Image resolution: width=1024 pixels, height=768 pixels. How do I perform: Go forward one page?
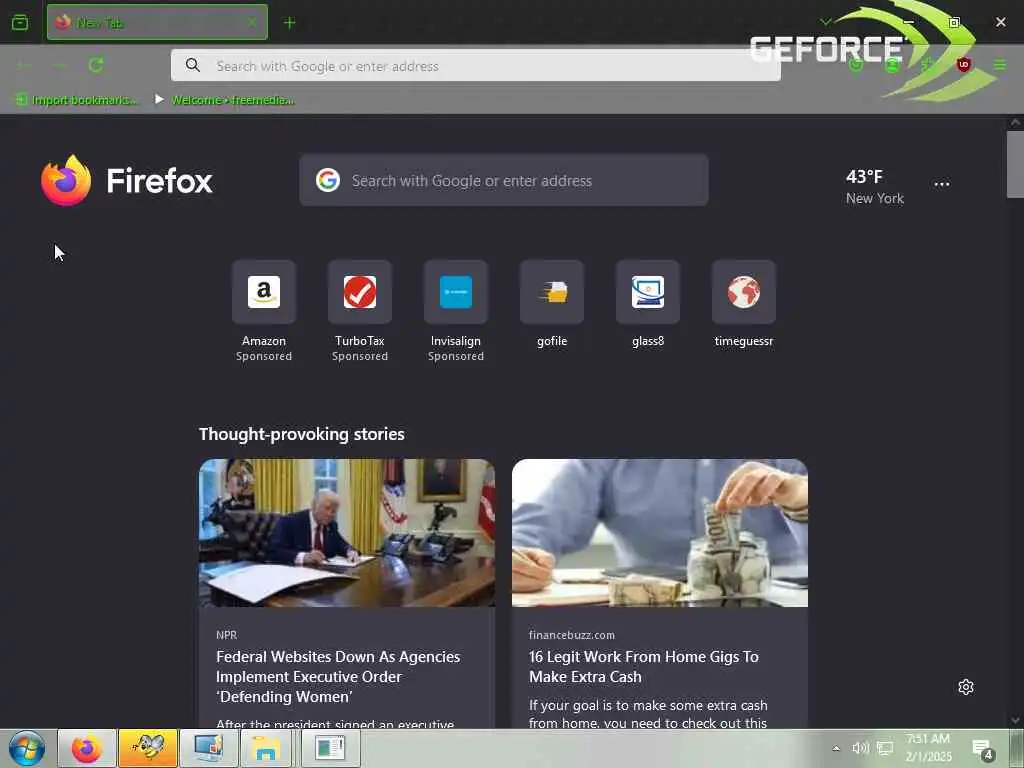pyautogui.click(x=59, y=65)
